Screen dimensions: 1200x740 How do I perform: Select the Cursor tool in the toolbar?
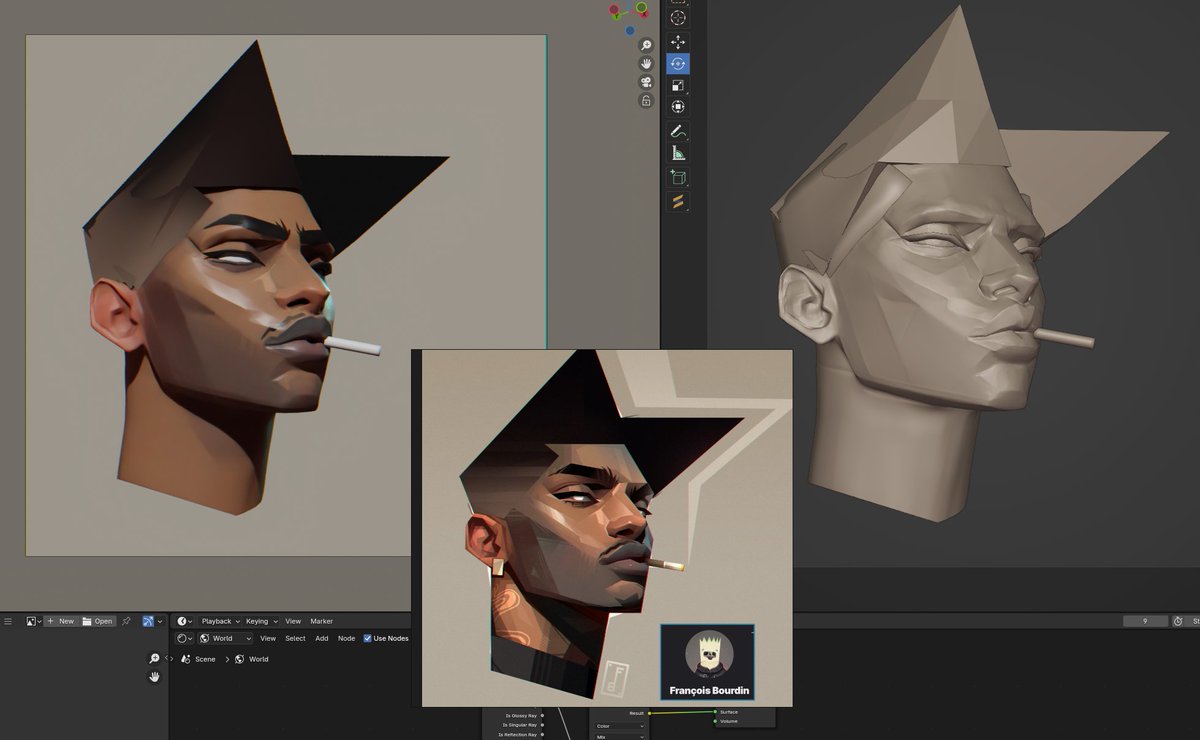678,17
